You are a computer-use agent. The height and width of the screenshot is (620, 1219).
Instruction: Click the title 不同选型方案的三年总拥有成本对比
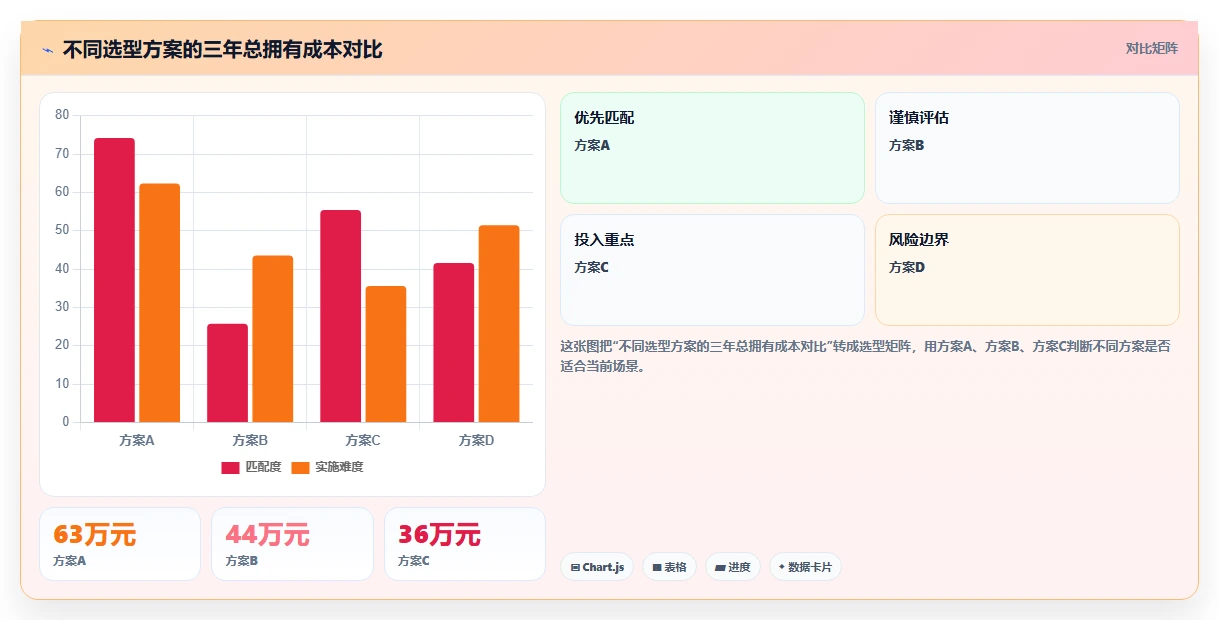pos(222,50)
